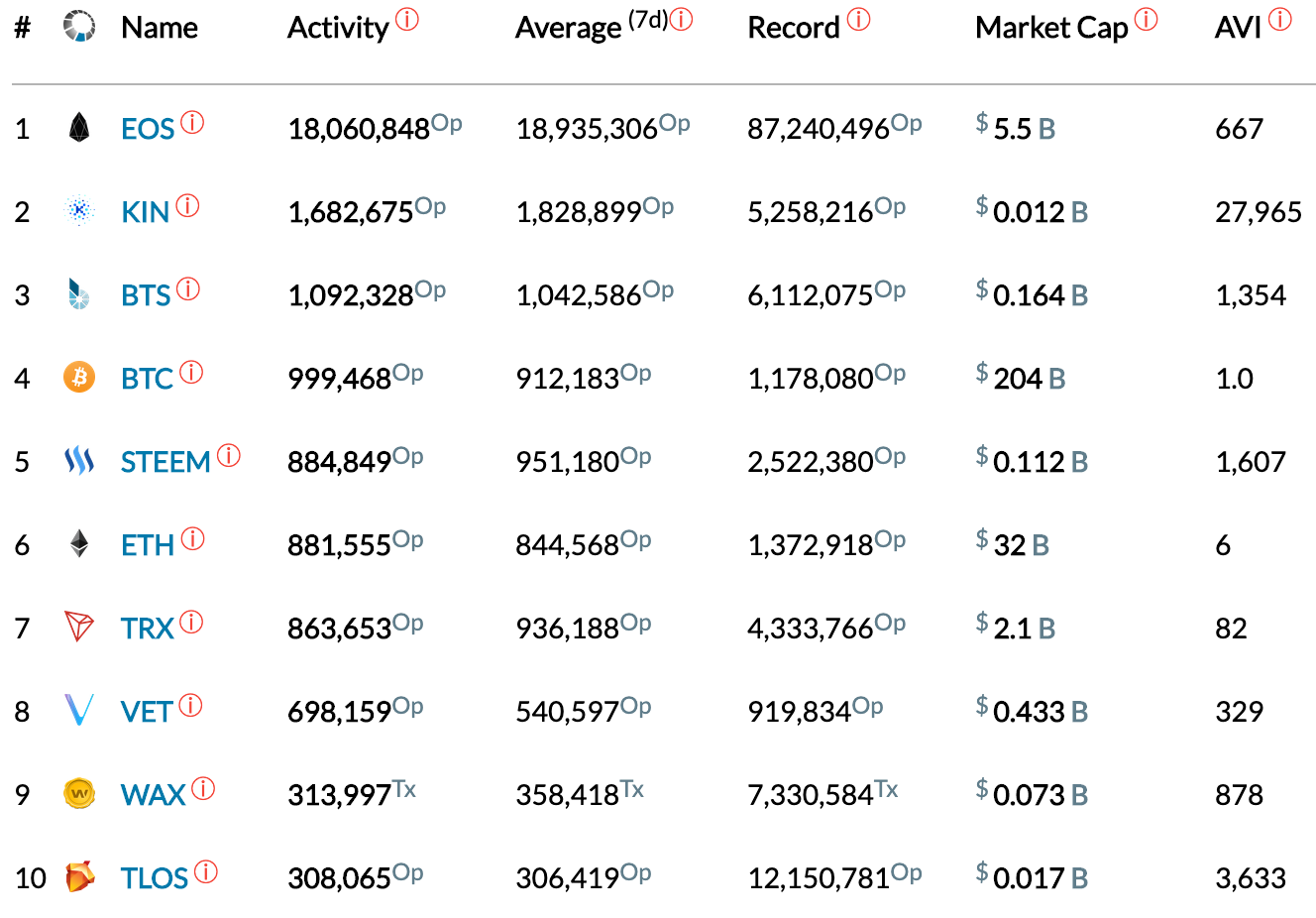
Task: Select WAX market cap $0.073 B
Action: [1033, 793]
